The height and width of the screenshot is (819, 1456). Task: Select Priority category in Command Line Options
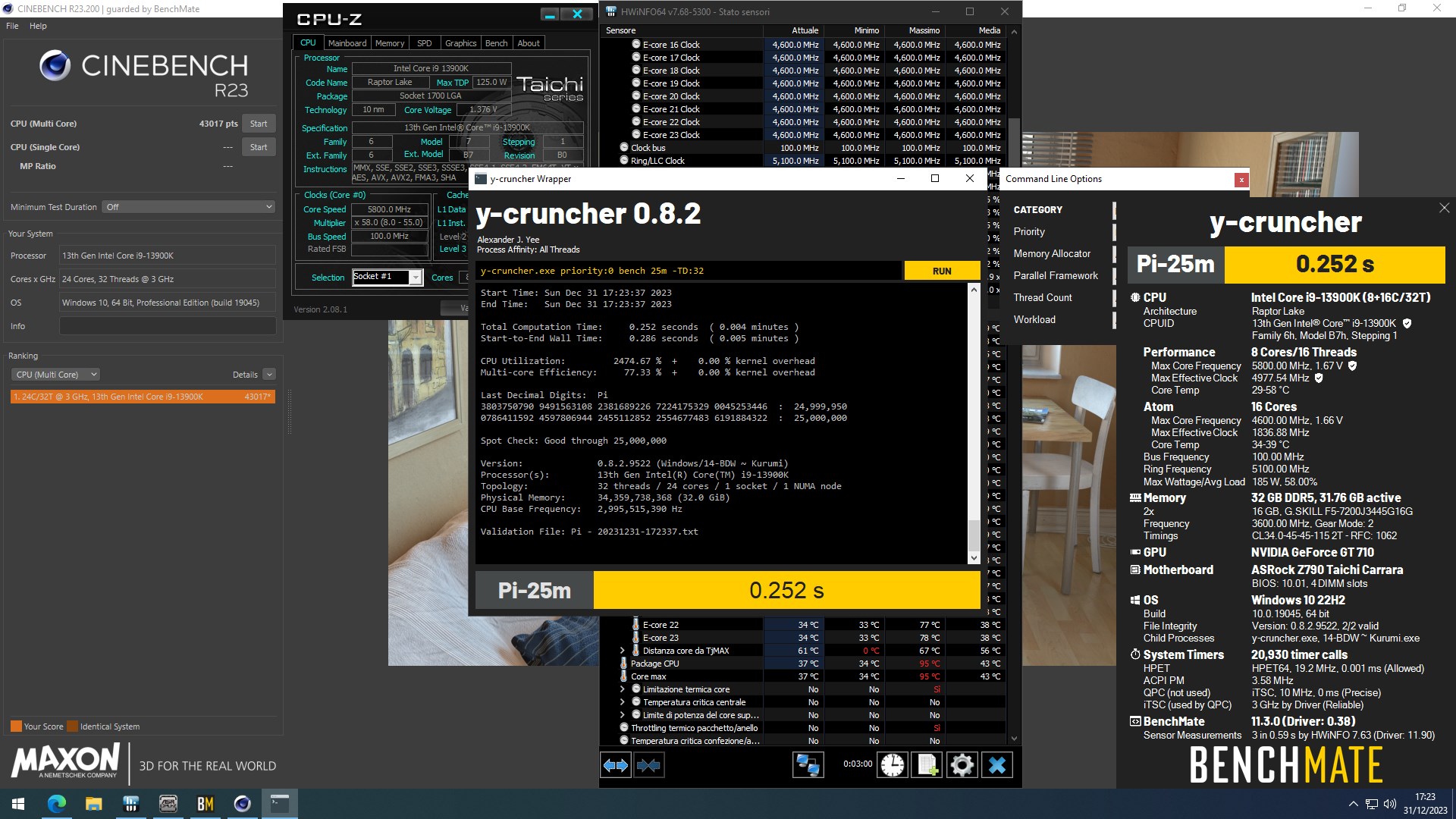click(x=1029, y=232)
